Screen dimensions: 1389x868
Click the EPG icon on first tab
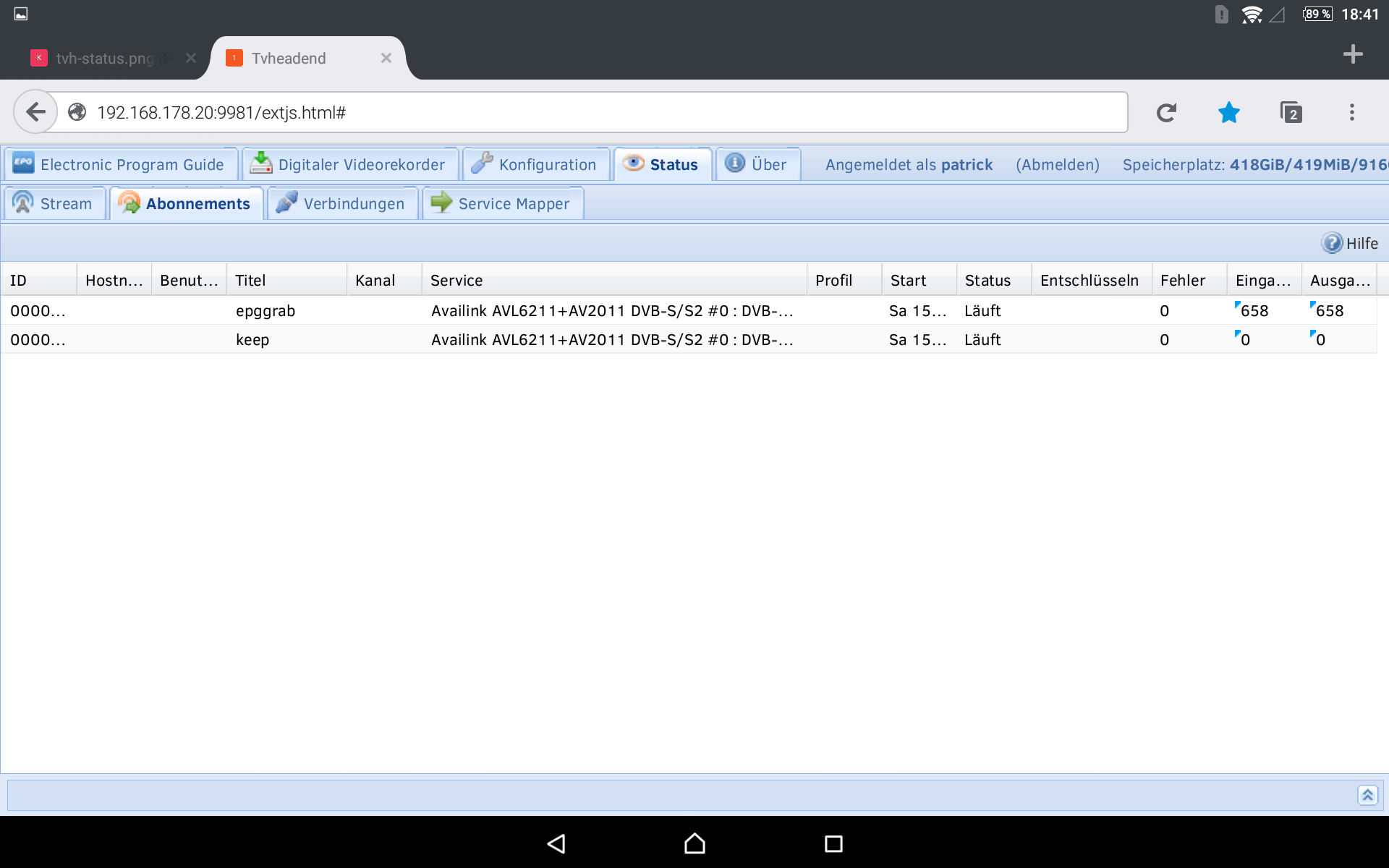[x=23, y=163]
